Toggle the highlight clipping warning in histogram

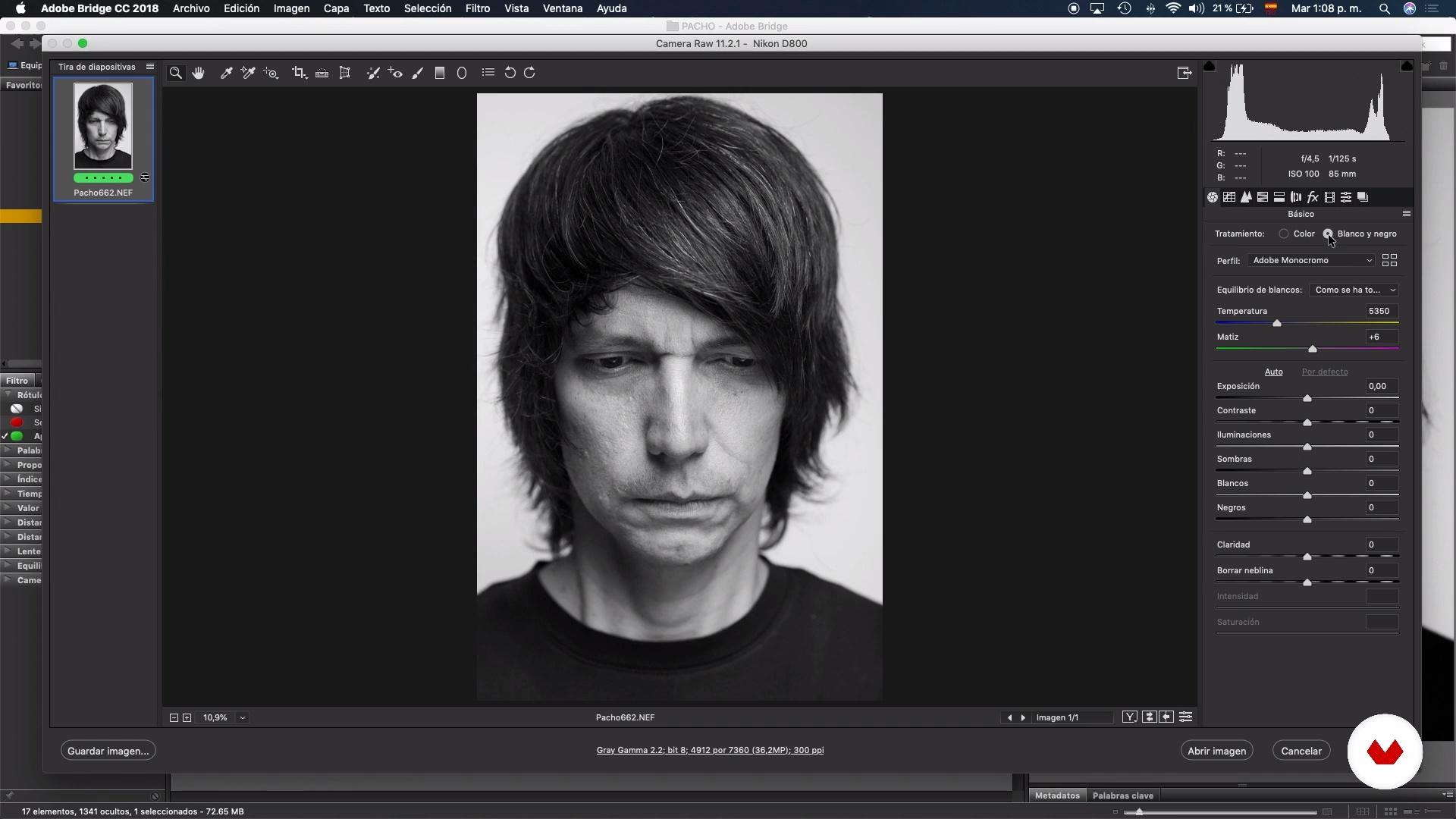point(1407,66)
